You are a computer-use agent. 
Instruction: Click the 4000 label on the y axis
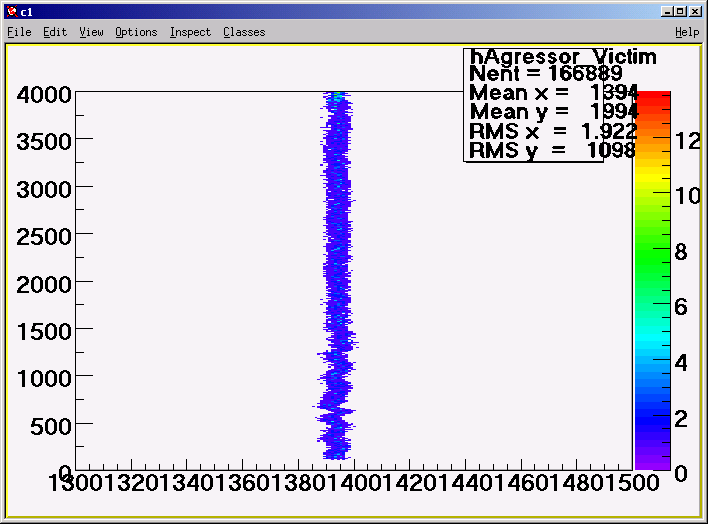pos(44,95)
